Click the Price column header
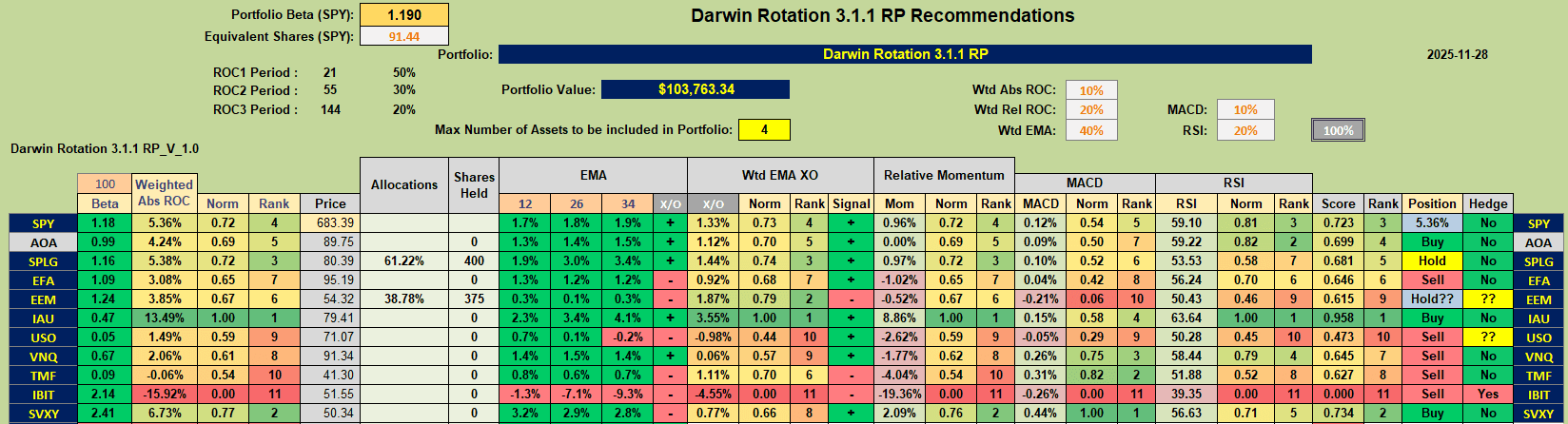The image size is (1568, 424). click(x=330, y=203)
